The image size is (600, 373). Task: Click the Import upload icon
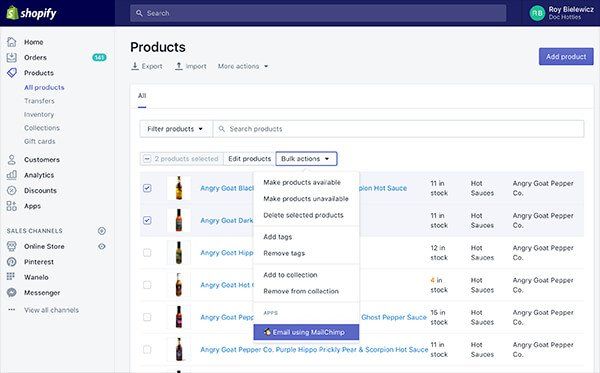[x=179, y=66]
